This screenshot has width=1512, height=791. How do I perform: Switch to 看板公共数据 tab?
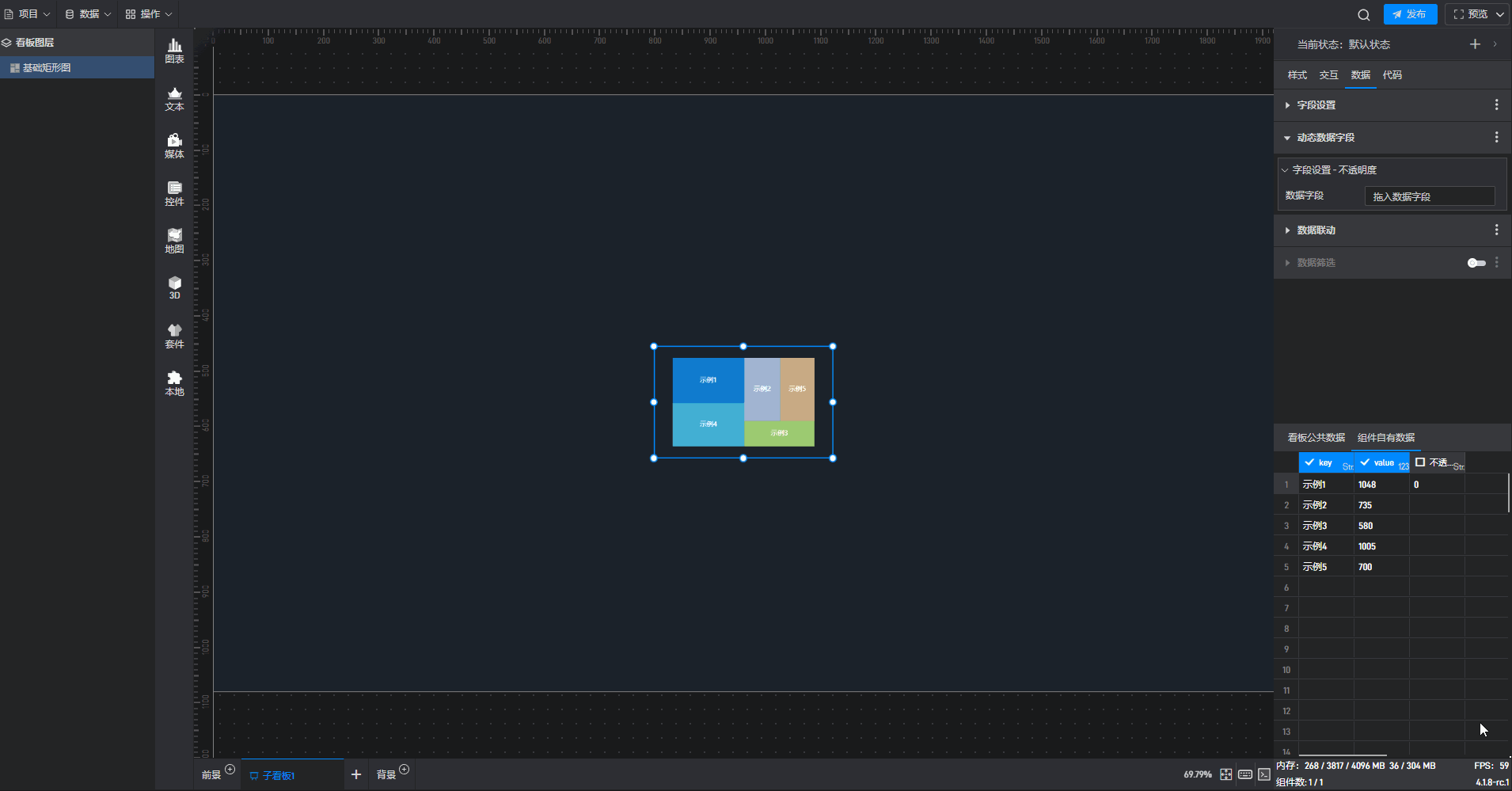[1316, 438]
